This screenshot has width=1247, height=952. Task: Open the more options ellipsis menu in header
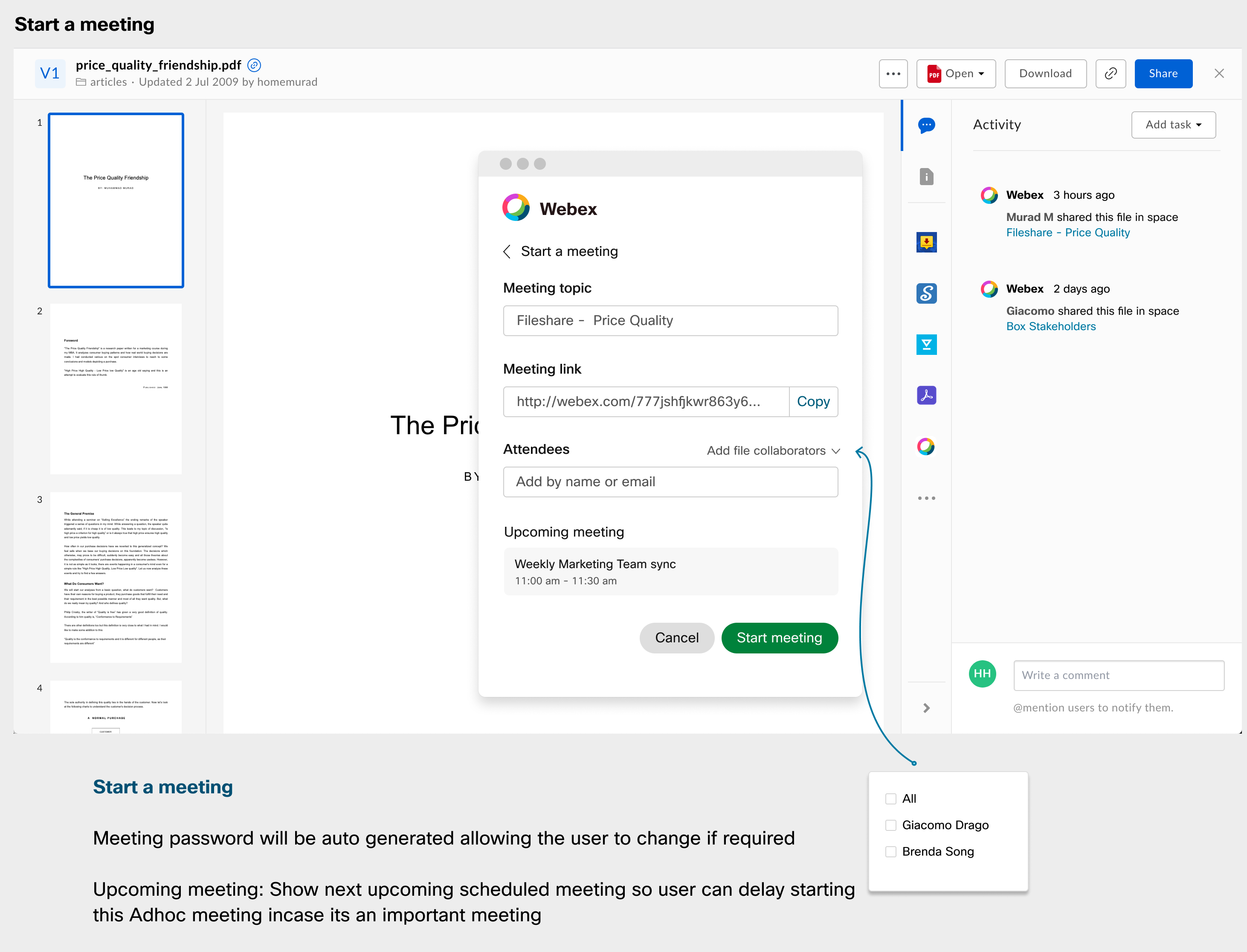[x=893, y=74]
